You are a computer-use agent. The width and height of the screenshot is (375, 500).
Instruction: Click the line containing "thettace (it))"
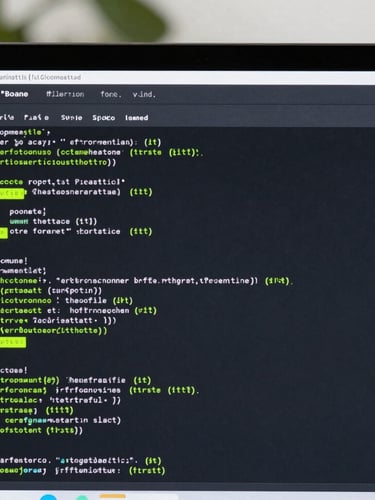point(53,221)
